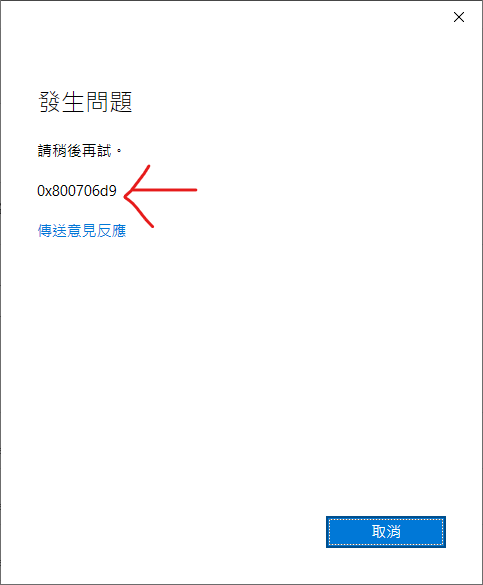Click the X icon at the window corner

459,17
